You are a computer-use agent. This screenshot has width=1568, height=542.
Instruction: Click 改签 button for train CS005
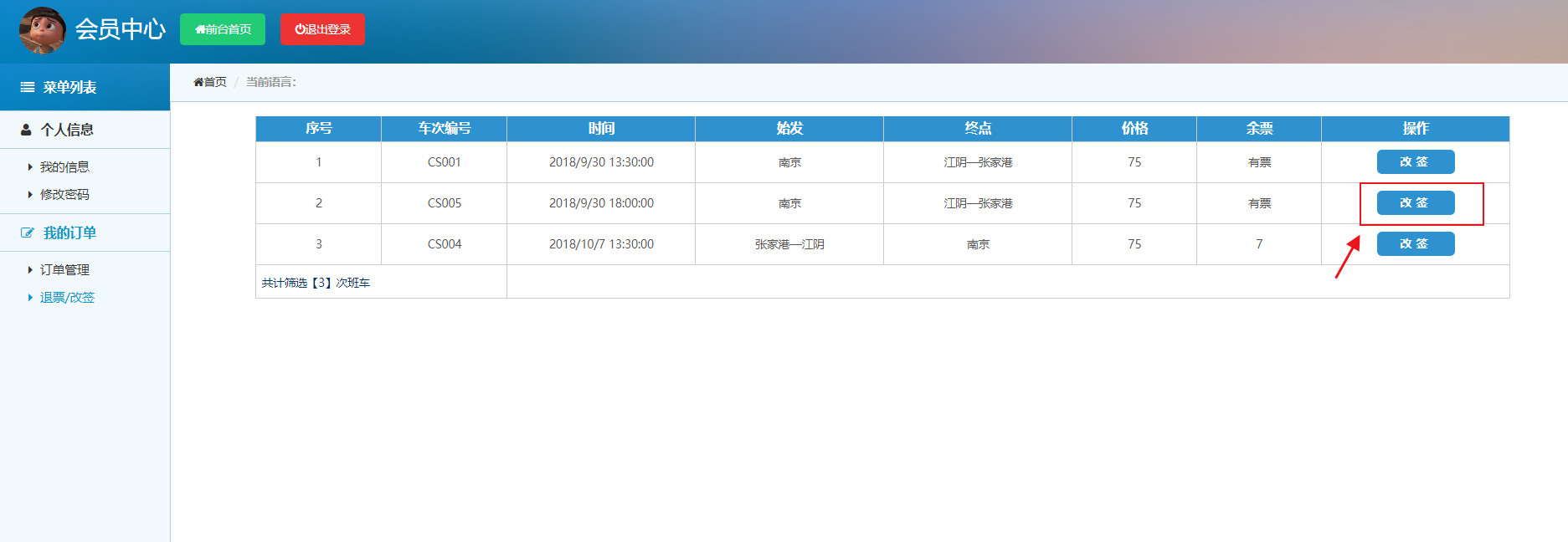[x=1416, y=202]
